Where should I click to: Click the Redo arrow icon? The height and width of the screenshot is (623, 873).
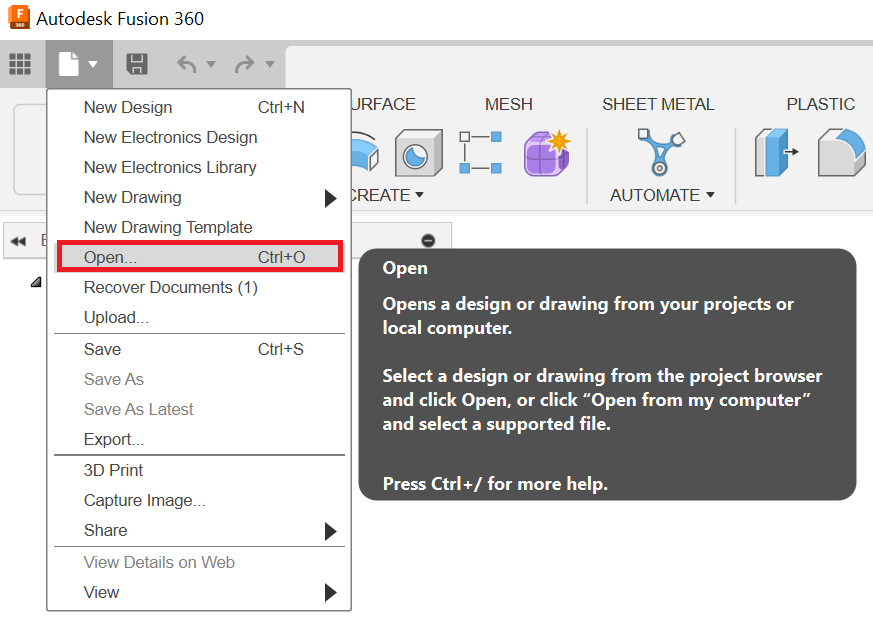pos(244,65)
